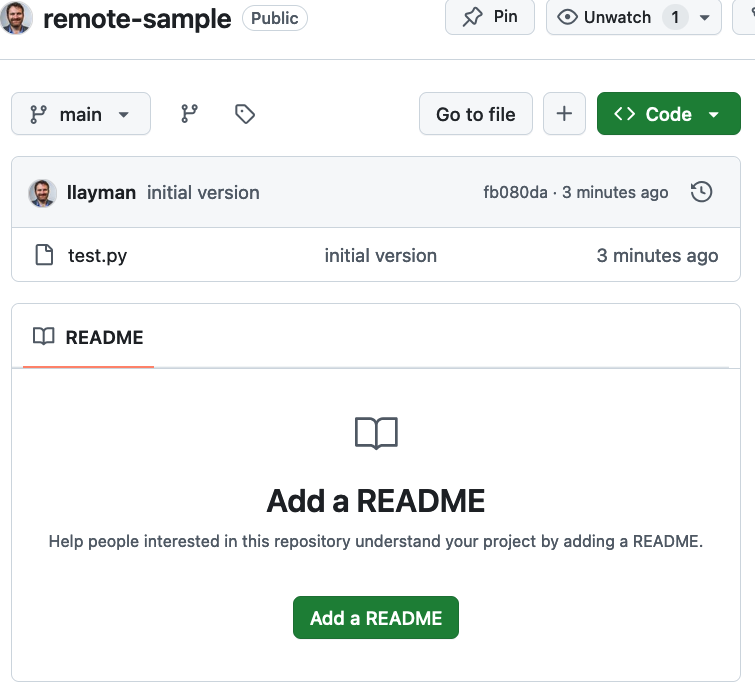Open the green Code dropdown button

pos(669,114)
